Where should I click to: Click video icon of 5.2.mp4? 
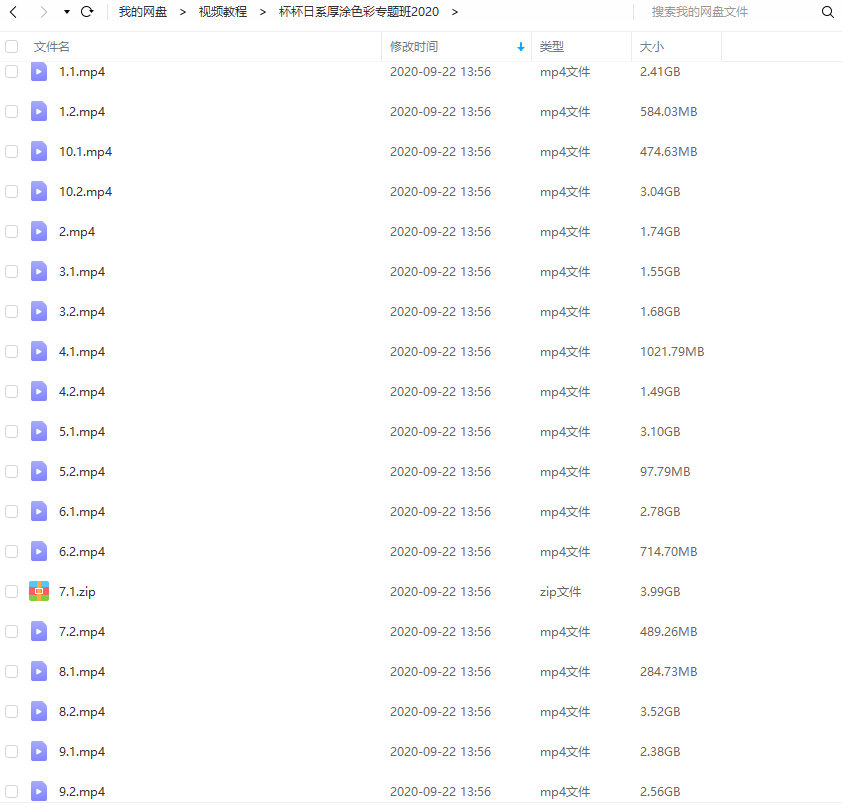(39, 472)
